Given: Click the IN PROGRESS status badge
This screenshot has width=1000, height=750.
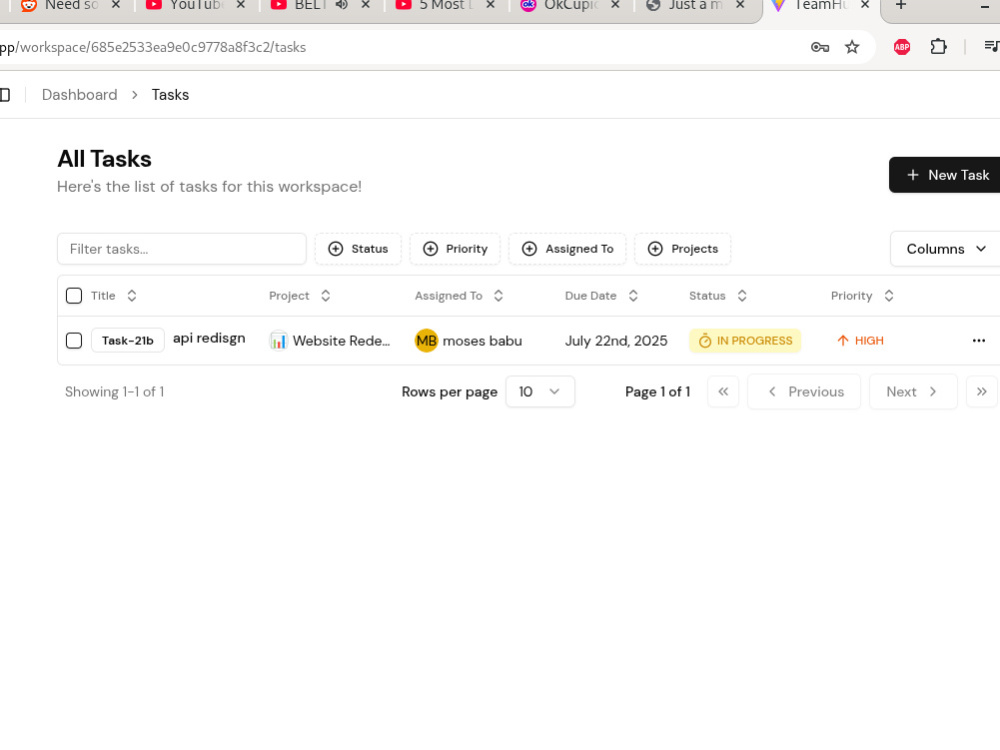Looking at the screenshot, I should pyautogui.click(x=745, y=341).
